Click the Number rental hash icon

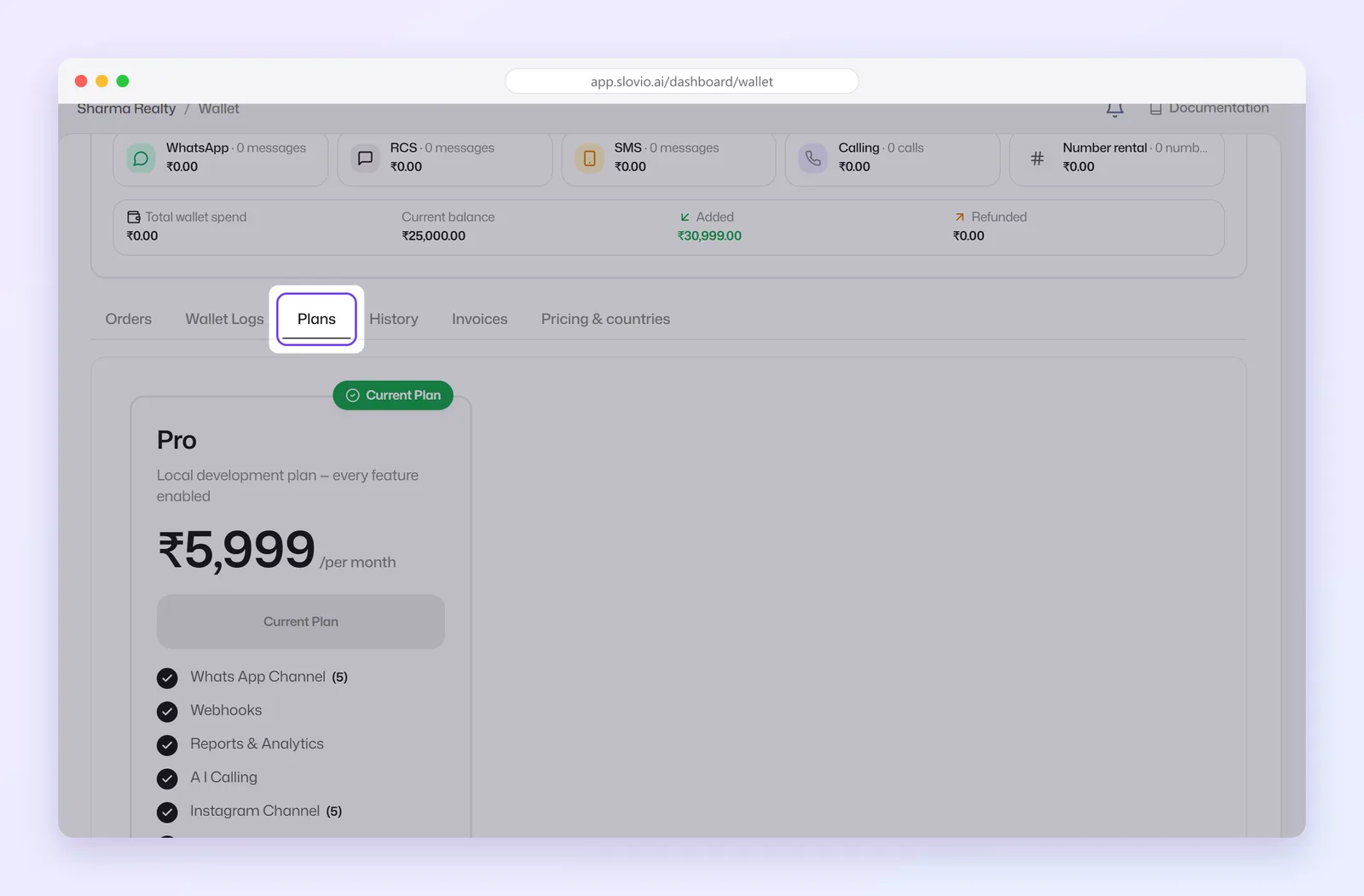[x=1037, y=158]
